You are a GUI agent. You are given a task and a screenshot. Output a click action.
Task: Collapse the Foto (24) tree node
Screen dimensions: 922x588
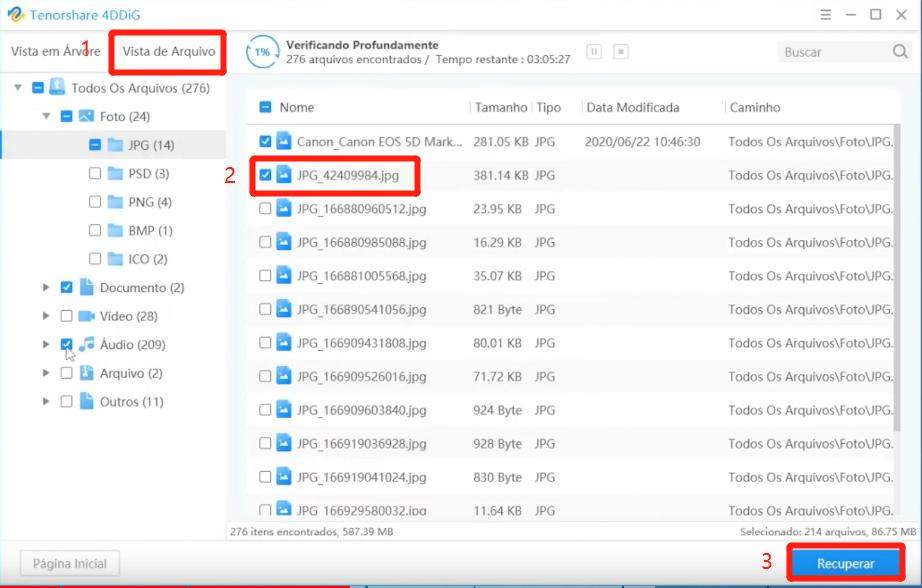(x=46, y=116)
